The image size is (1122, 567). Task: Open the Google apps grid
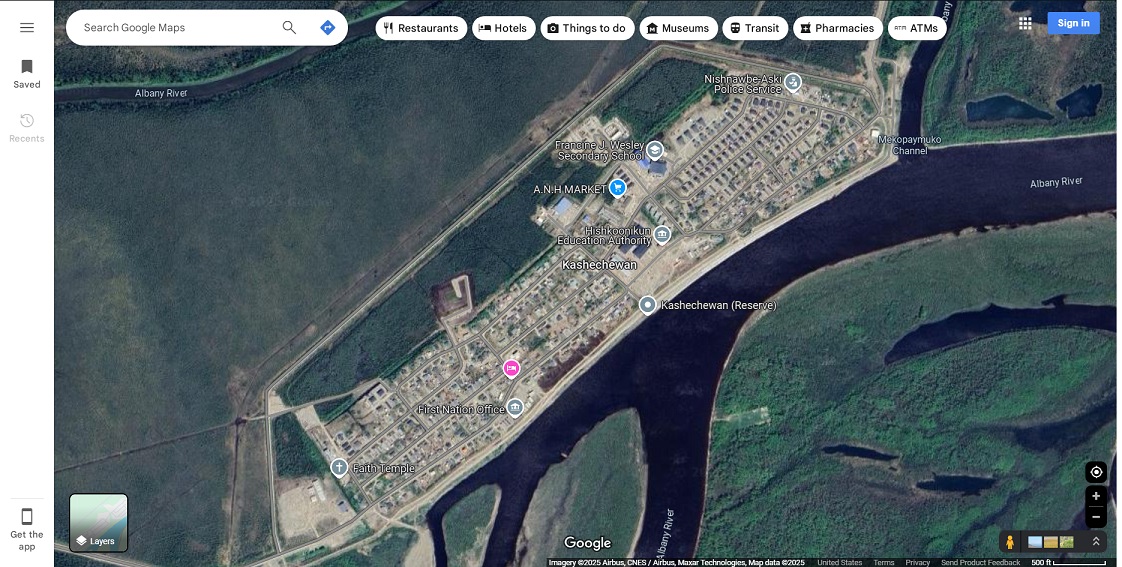[x=1025, y=23]
